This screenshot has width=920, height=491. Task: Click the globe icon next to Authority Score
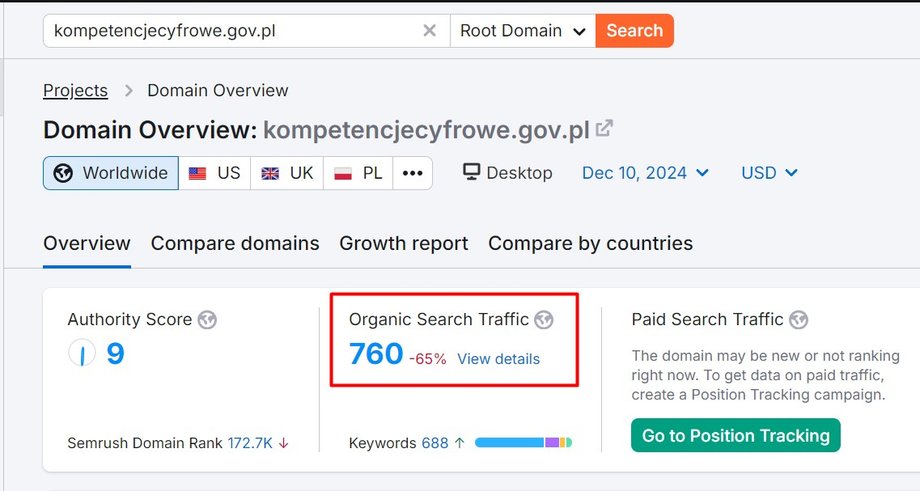(207, 320)
